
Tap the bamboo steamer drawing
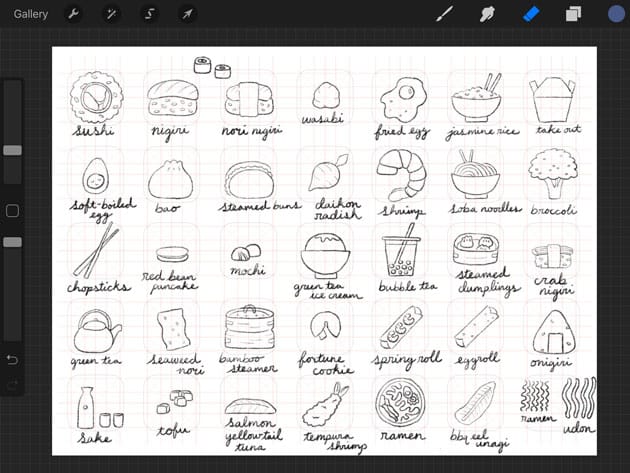[x=250, y=327]
